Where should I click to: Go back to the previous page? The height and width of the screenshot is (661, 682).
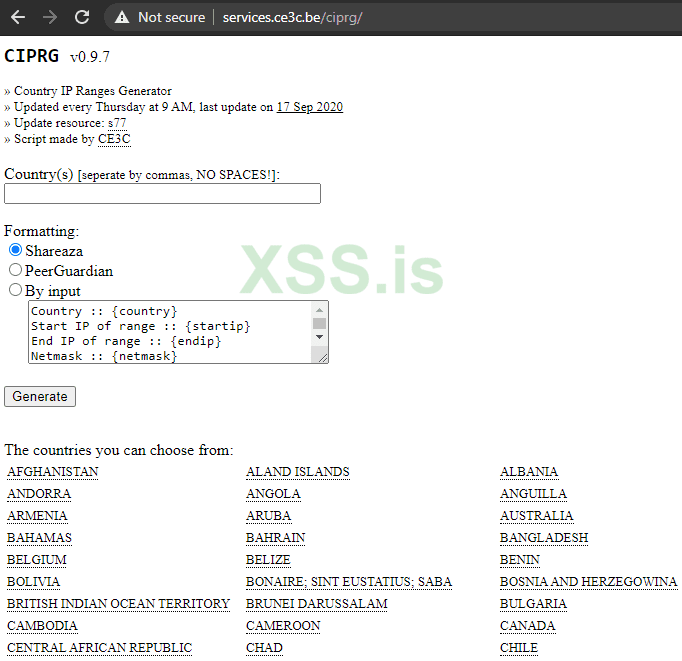18,17
